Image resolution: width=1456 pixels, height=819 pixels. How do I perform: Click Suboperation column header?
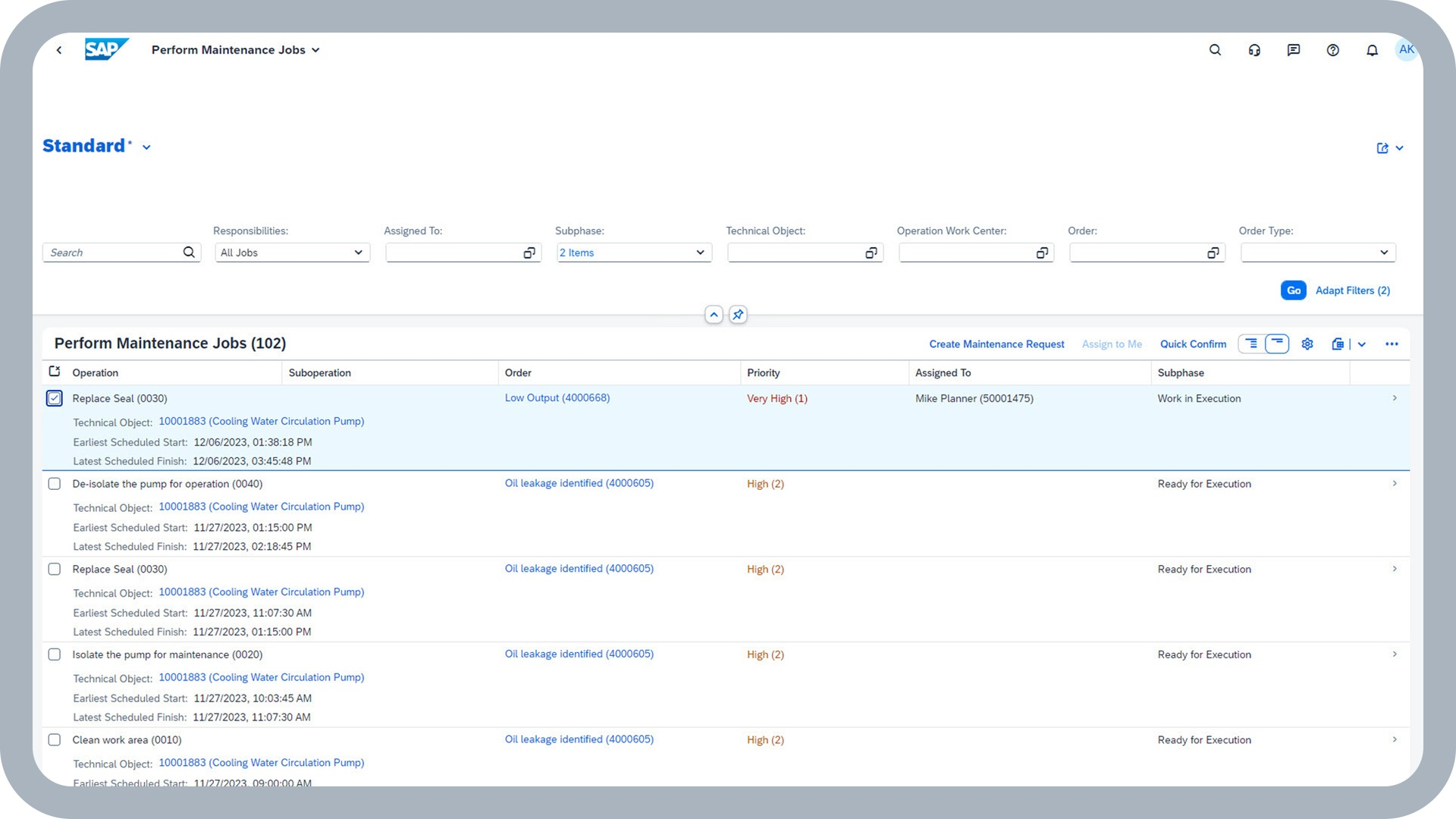[319, 373]
